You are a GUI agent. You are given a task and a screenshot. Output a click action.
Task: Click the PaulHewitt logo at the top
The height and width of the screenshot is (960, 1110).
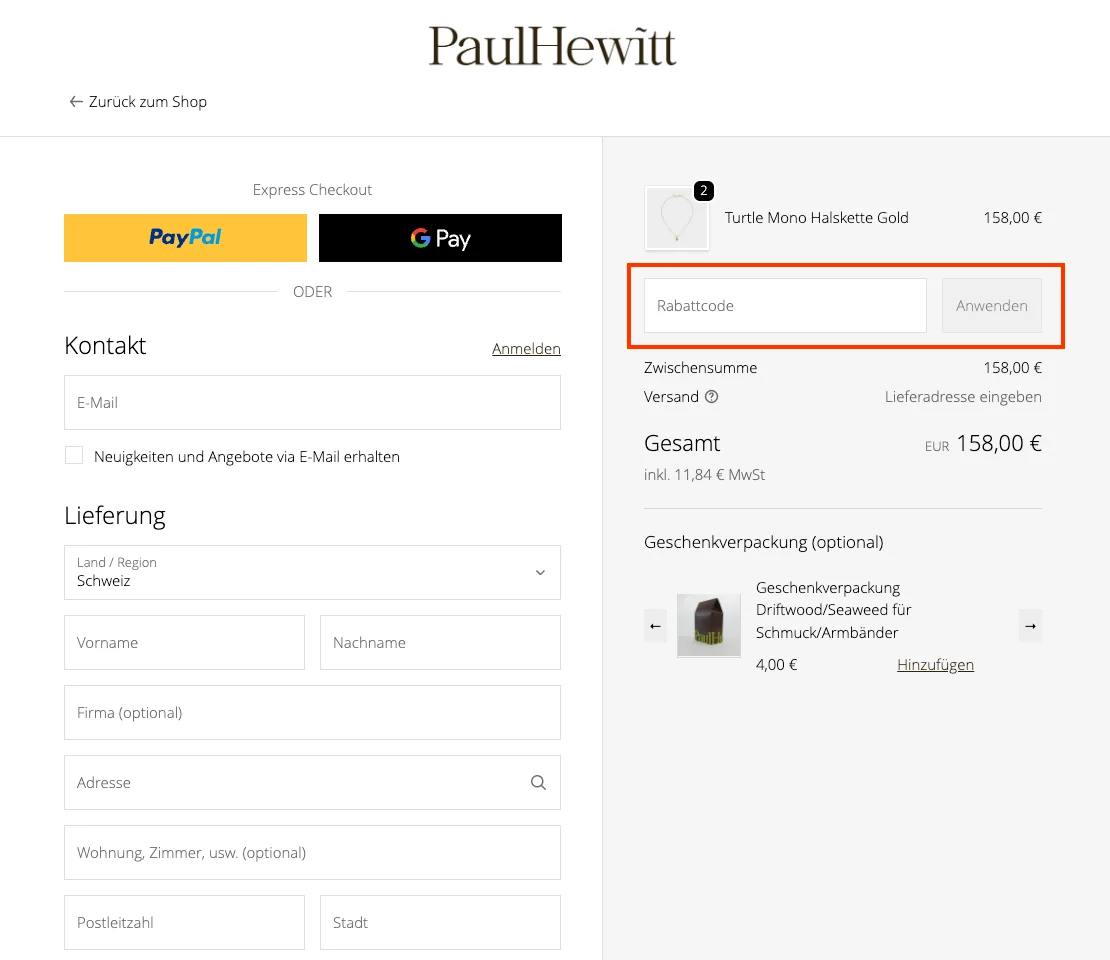(551, 45)
